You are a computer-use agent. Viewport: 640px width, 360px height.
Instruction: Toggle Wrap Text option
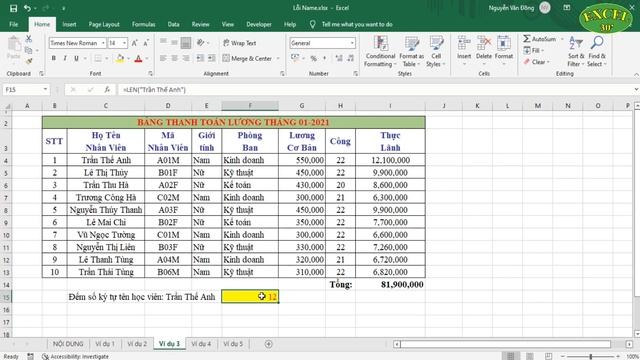tap(240, 43)
